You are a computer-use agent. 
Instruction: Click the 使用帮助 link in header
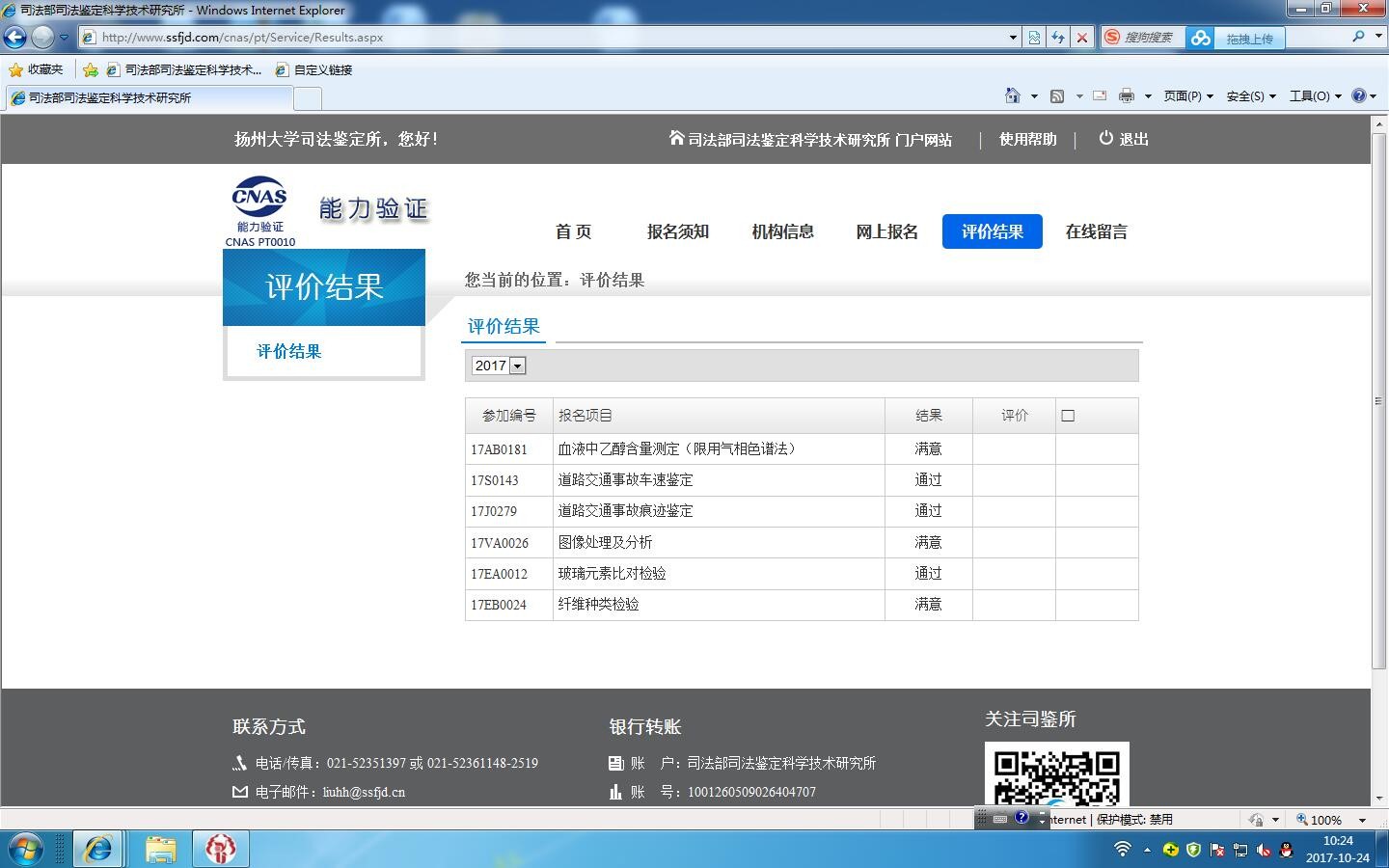[x=1027, y=139]
